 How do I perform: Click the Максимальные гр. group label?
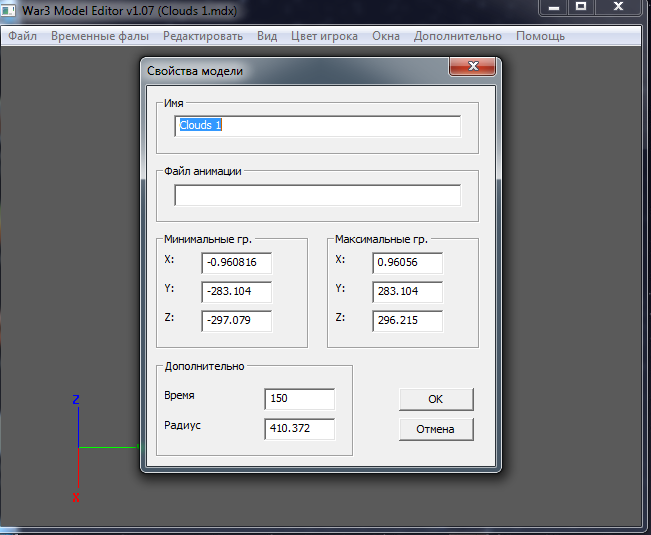tap(381, 239)
